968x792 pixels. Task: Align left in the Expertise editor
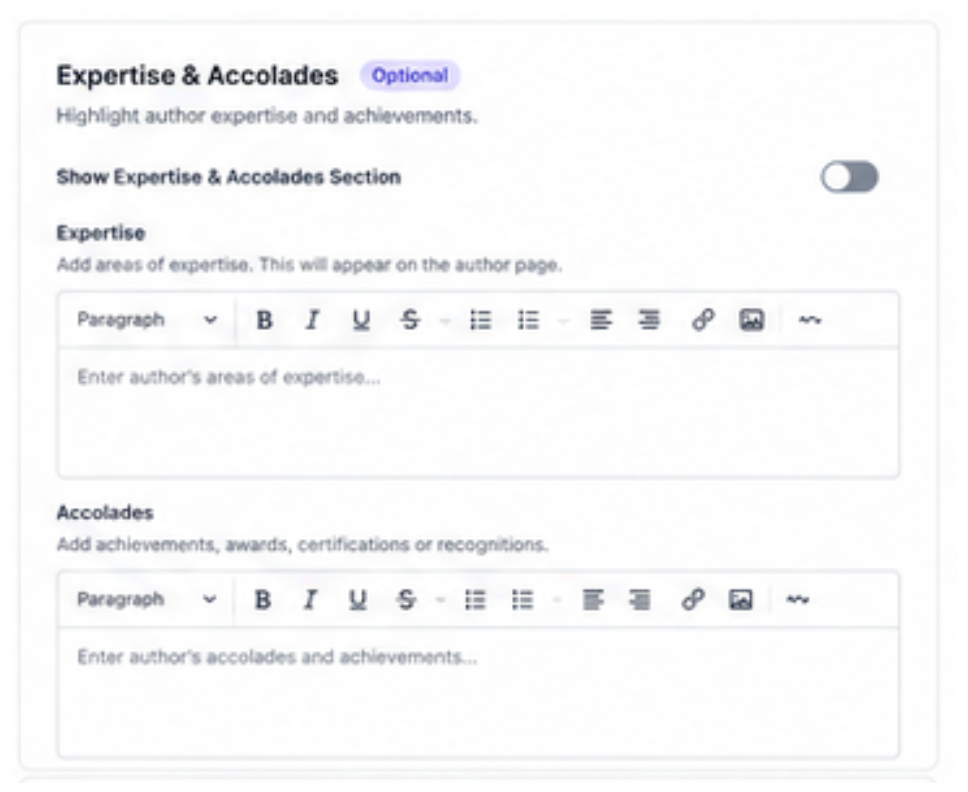[x=600, y=320]
